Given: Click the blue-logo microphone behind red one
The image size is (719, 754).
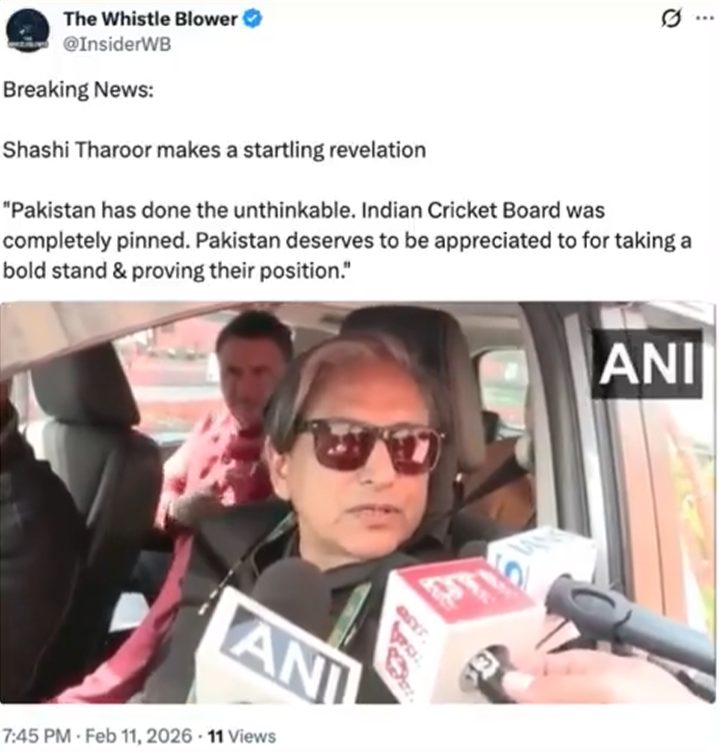Looking at the screenshot, I should click(543, 558).
